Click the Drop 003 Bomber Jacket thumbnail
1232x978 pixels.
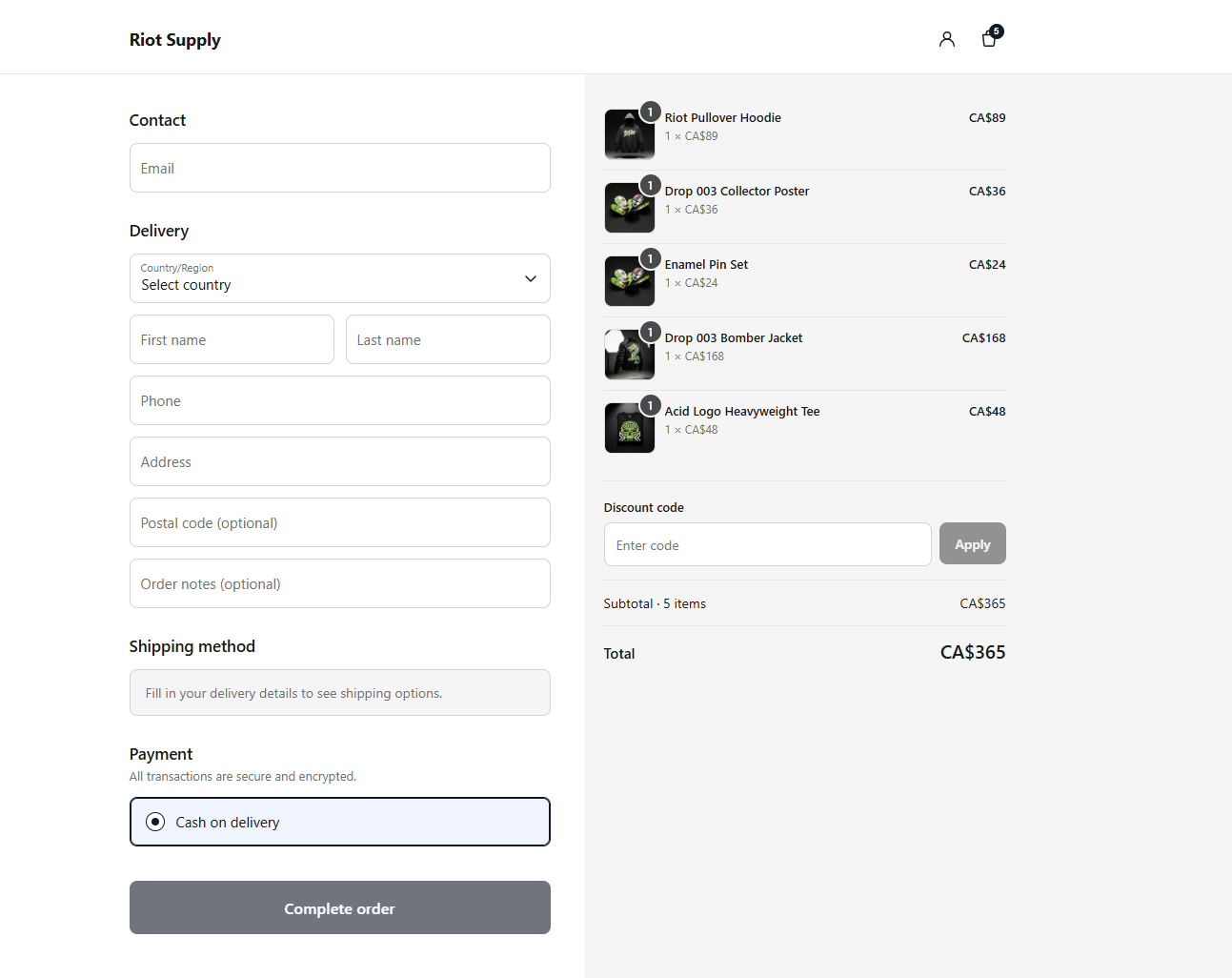point(630,355)
